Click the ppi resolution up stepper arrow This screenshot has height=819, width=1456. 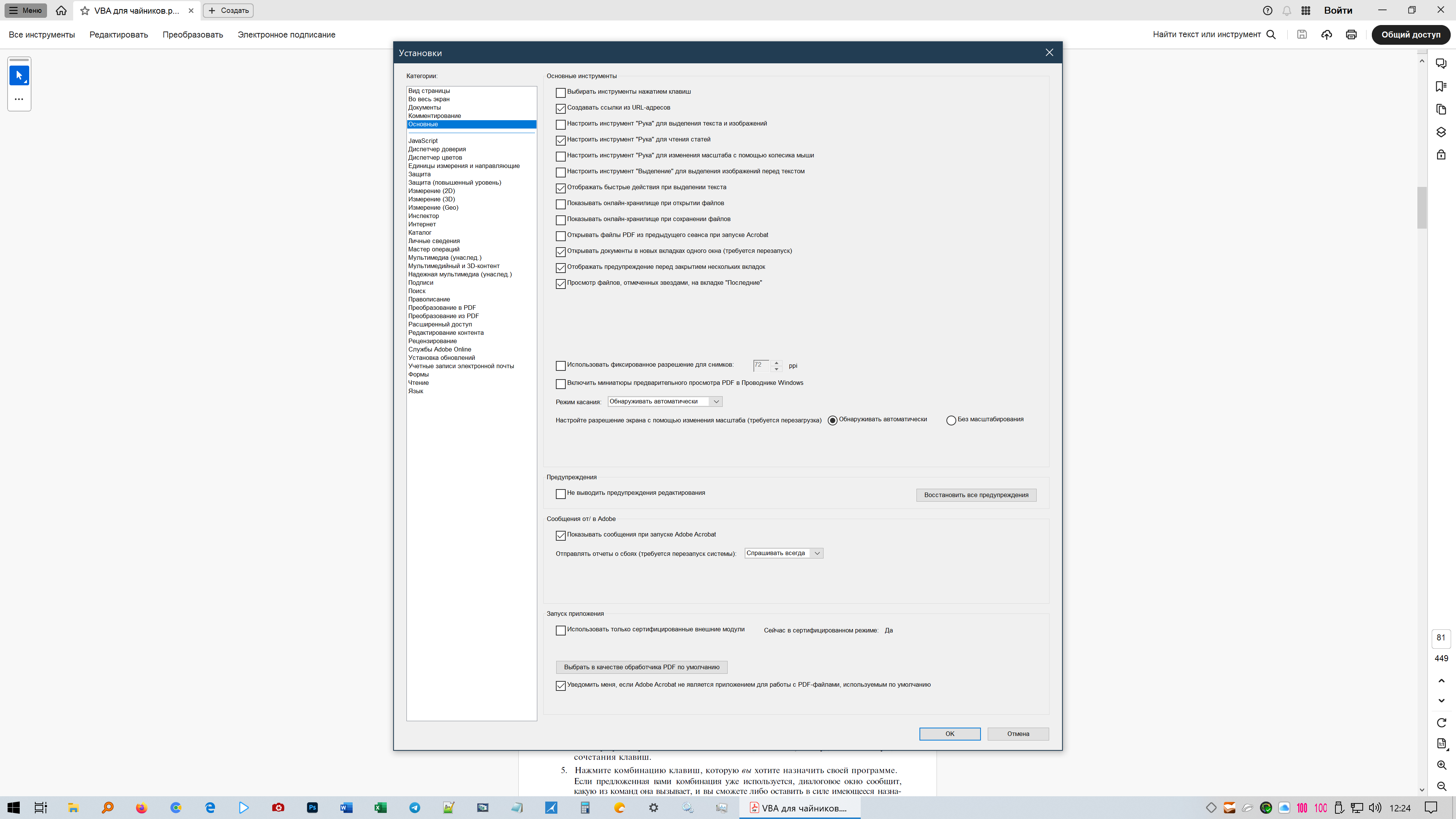coord(777,362)
